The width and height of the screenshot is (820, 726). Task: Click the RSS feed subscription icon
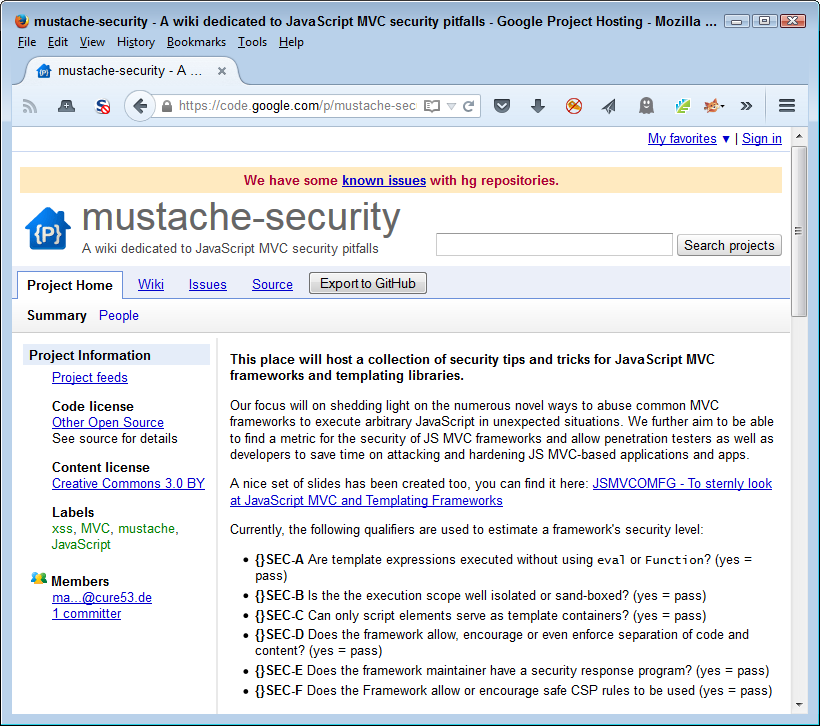click(x=30, y=105)
